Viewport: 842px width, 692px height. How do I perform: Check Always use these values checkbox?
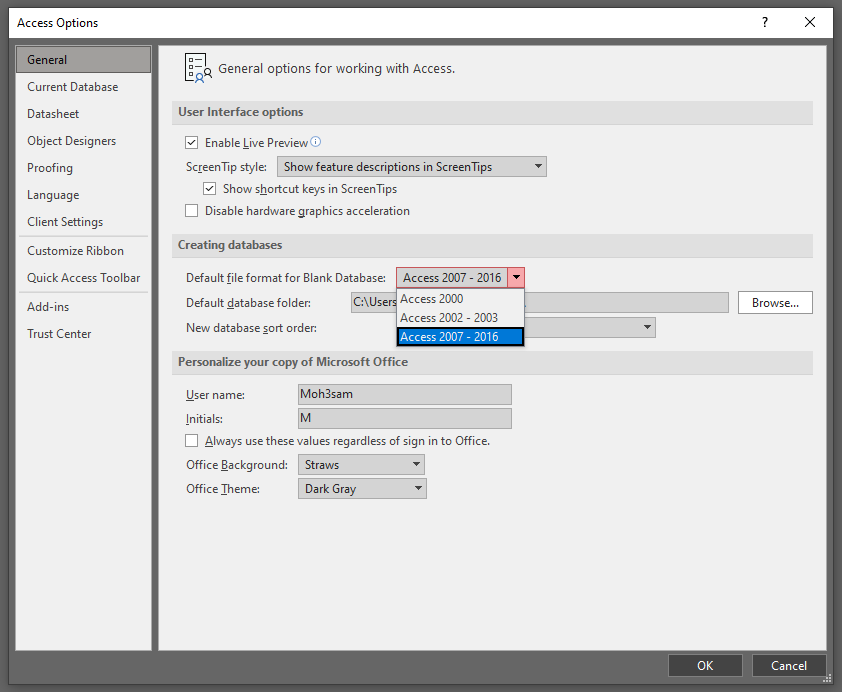[x=191, y=441]
